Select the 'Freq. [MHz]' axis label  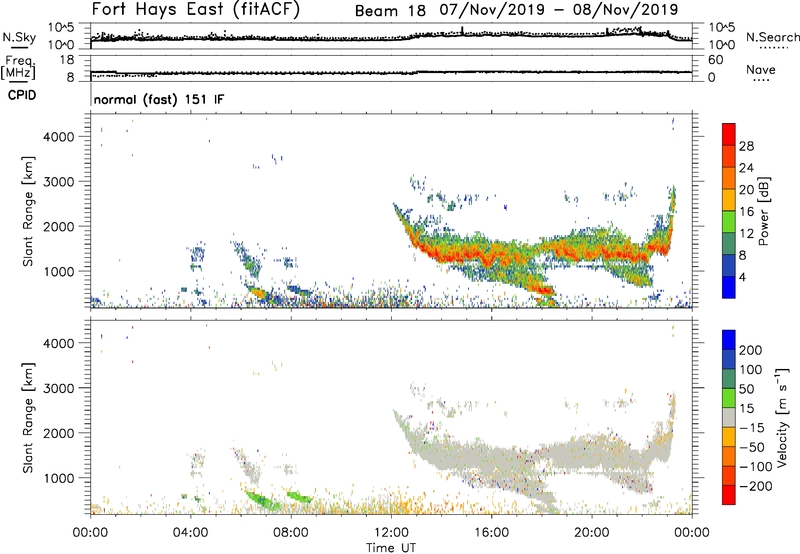click(x=18, y=67)
